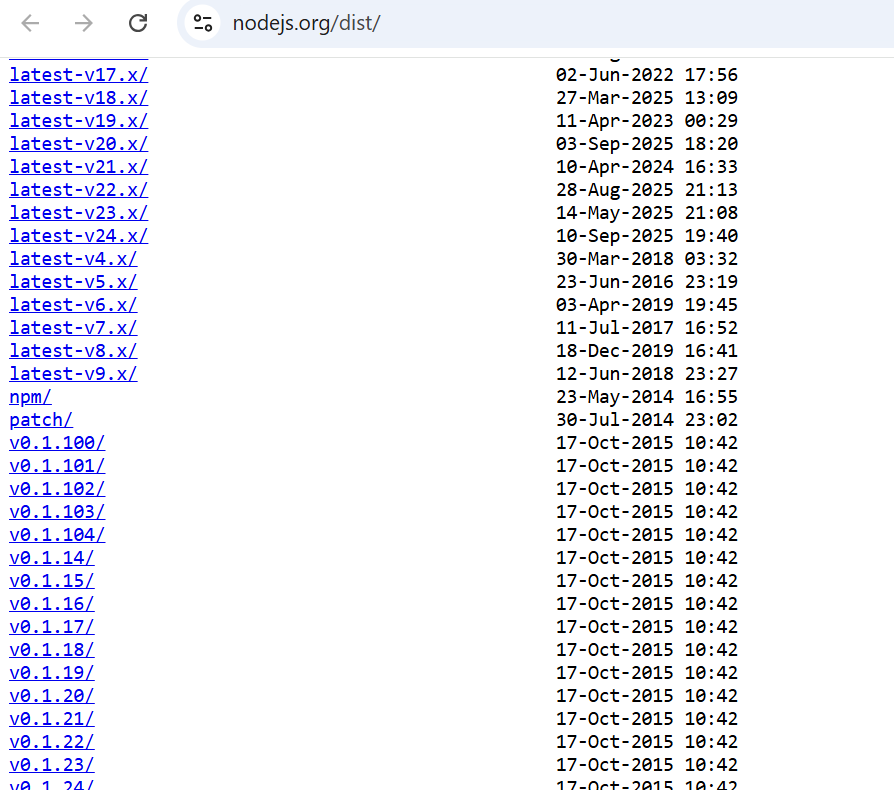The width and height of the screenshot is (894, 790).
Task: Open the latest-v20.x/ directory
Action: [x=79, y=144]
